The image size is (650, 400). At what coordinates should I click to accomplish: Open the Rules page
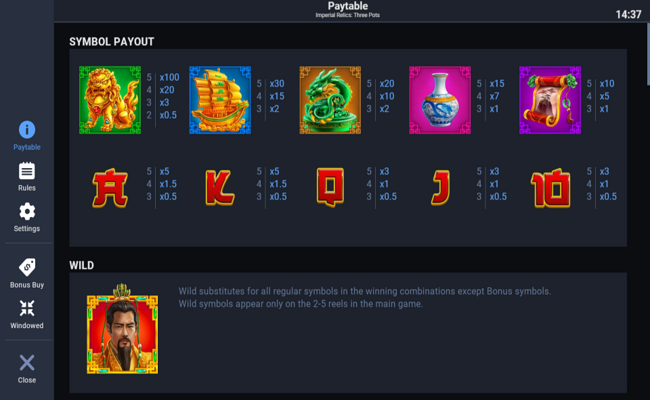pos(27,171)
